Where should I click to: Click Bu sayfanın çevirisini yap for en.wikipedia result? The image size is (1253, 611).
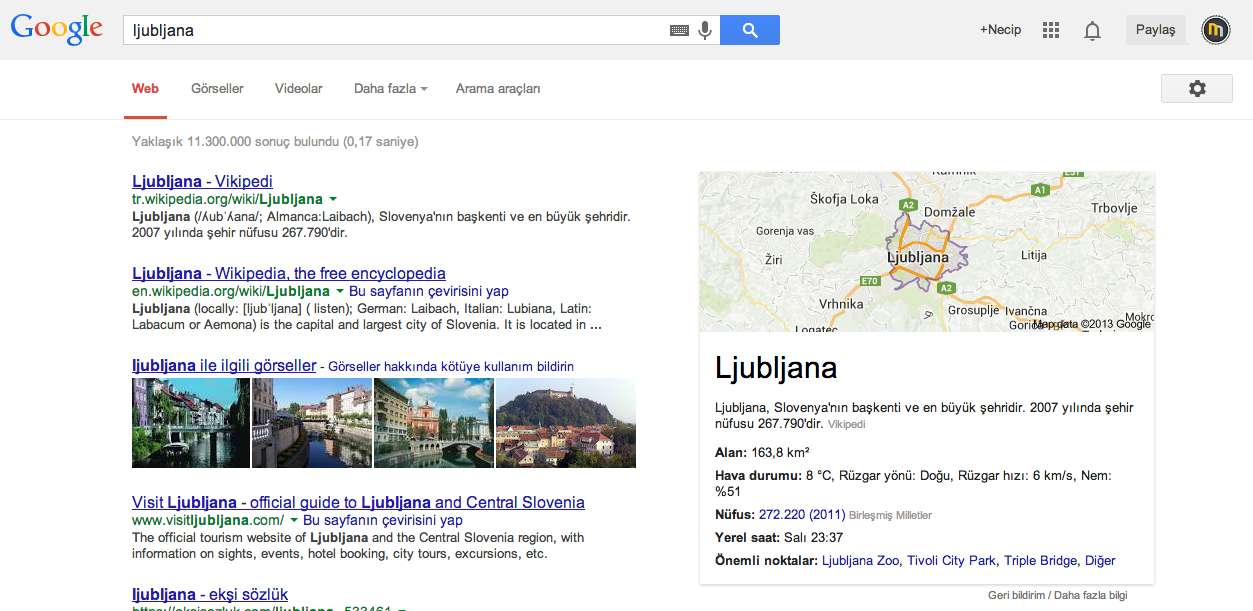(429, 291)
